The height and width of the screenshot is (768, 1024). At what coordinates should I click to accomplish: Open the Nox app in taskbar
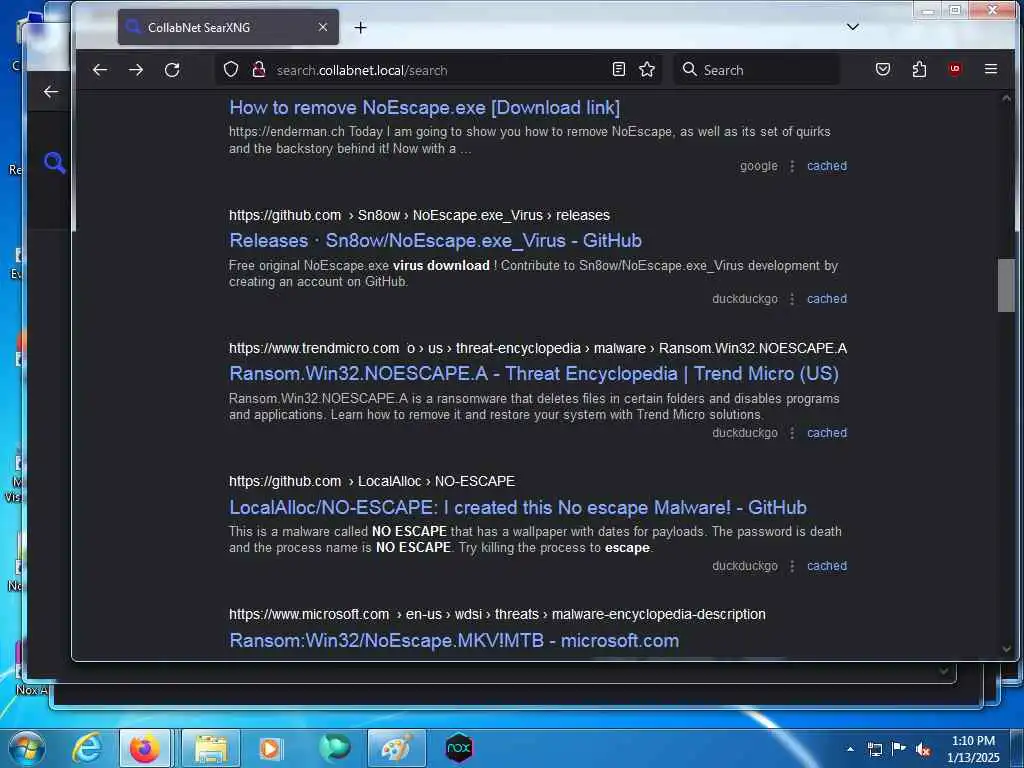[458, 748]
